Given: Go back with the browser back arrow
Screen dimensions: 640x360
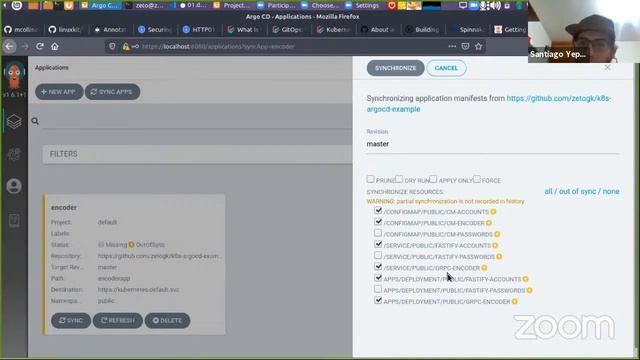Looking at the screenshot, I should click(9, 47).
